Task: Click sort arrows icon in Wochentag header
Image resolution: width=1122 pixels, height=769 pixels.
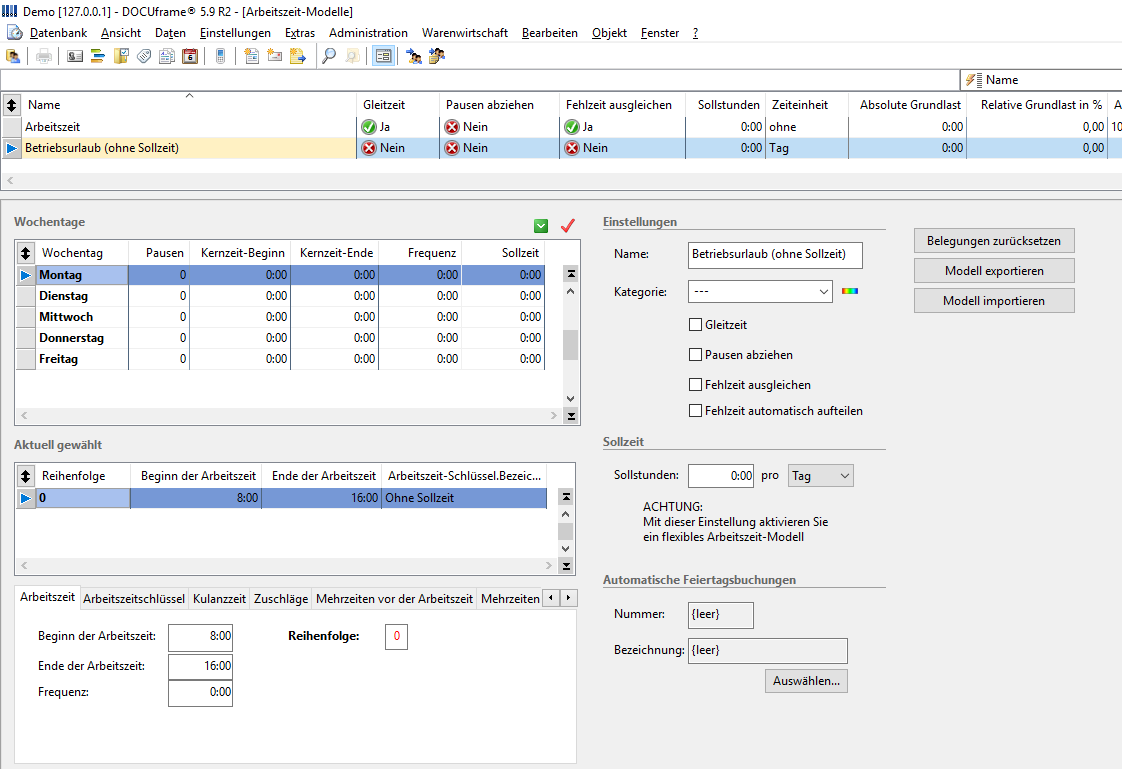Action: coord(26,253)
